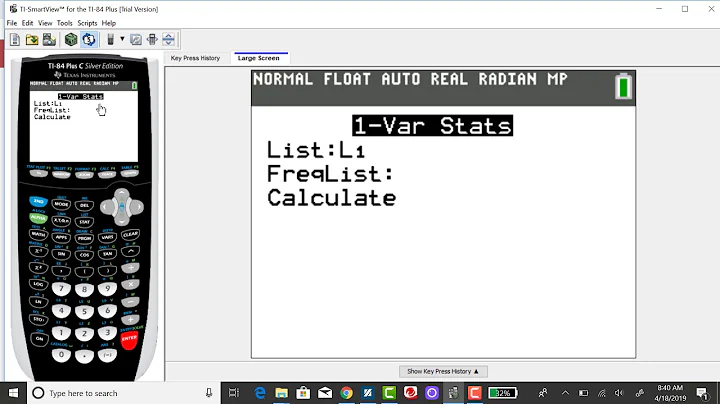Click the up-down arrows size toolbar icon

pyautogui.click(x=169, y=40)
